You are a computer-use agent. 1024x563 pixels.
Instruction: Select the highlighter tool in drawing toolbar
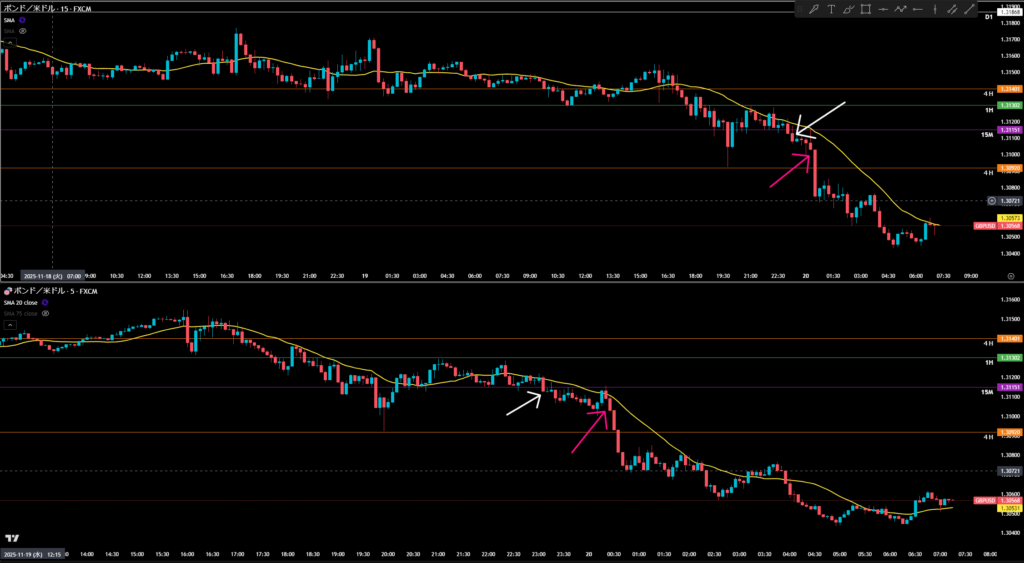pos(848,9)
